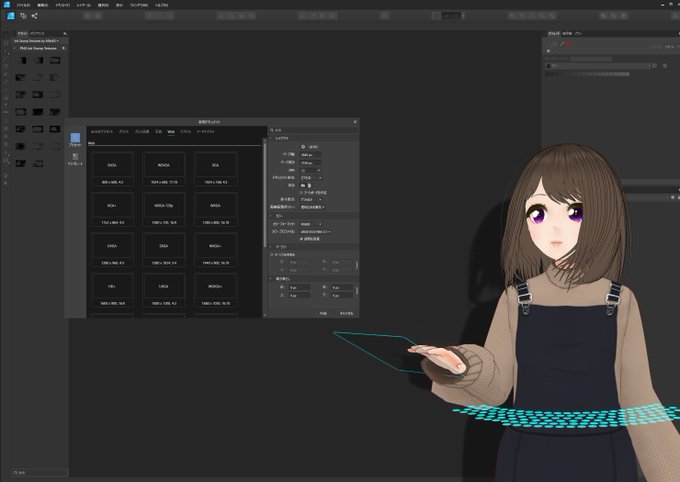
Task: Click the キャンセル button
Action: click(x=346, y=313)
